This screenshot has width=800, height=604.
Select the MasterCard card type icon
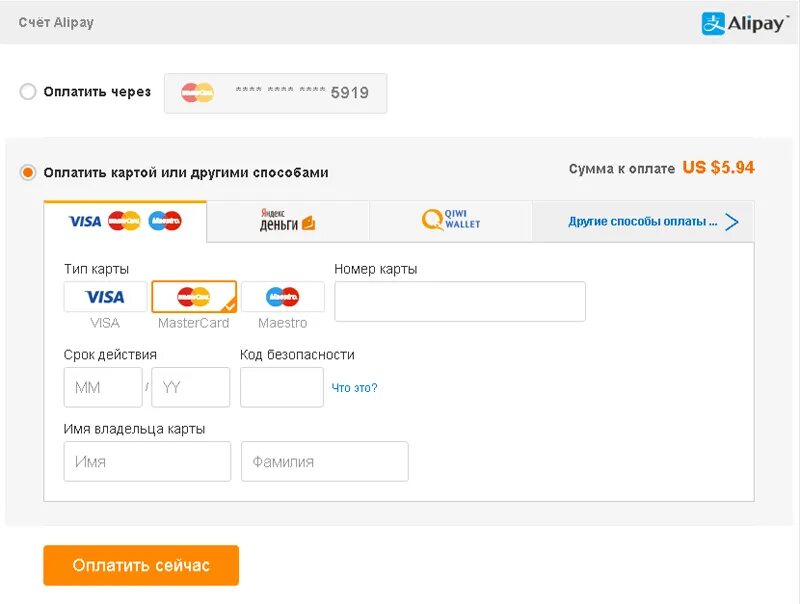[194, 297]
